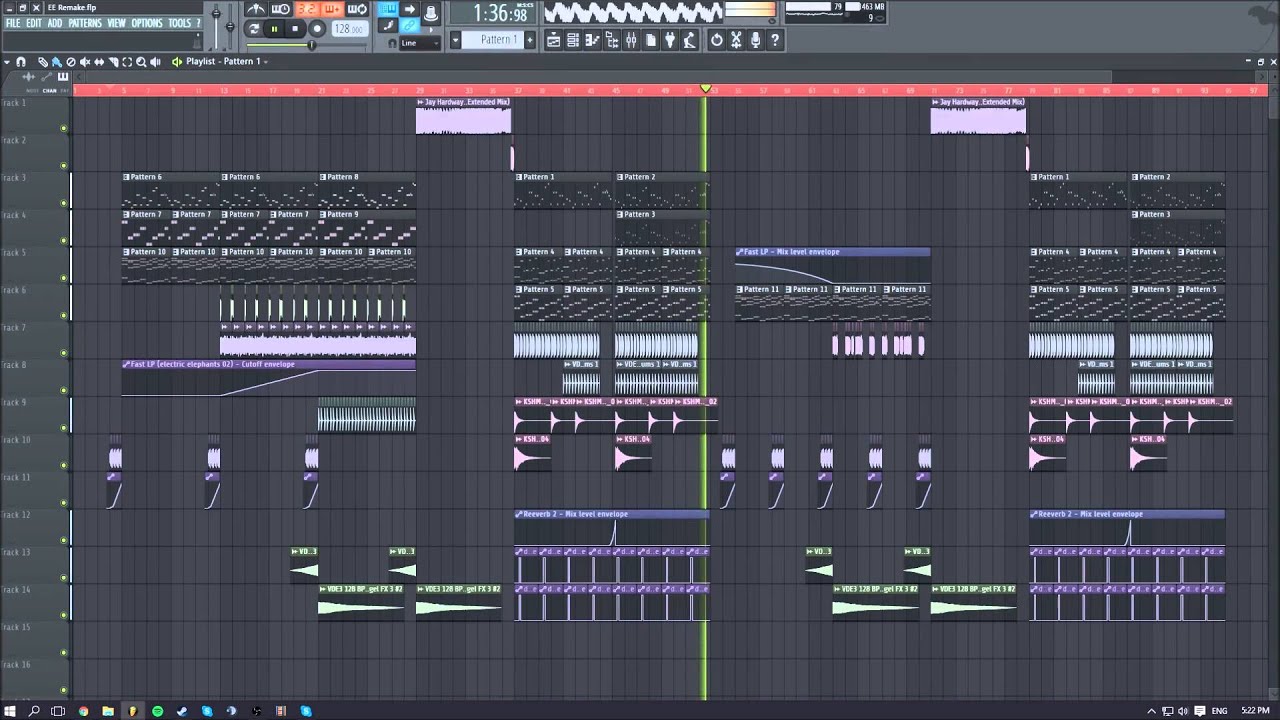This screenshot has height=720, width=1280.
Task: Click the one-click audio recording microphone
Action: (x=755, y=40)
